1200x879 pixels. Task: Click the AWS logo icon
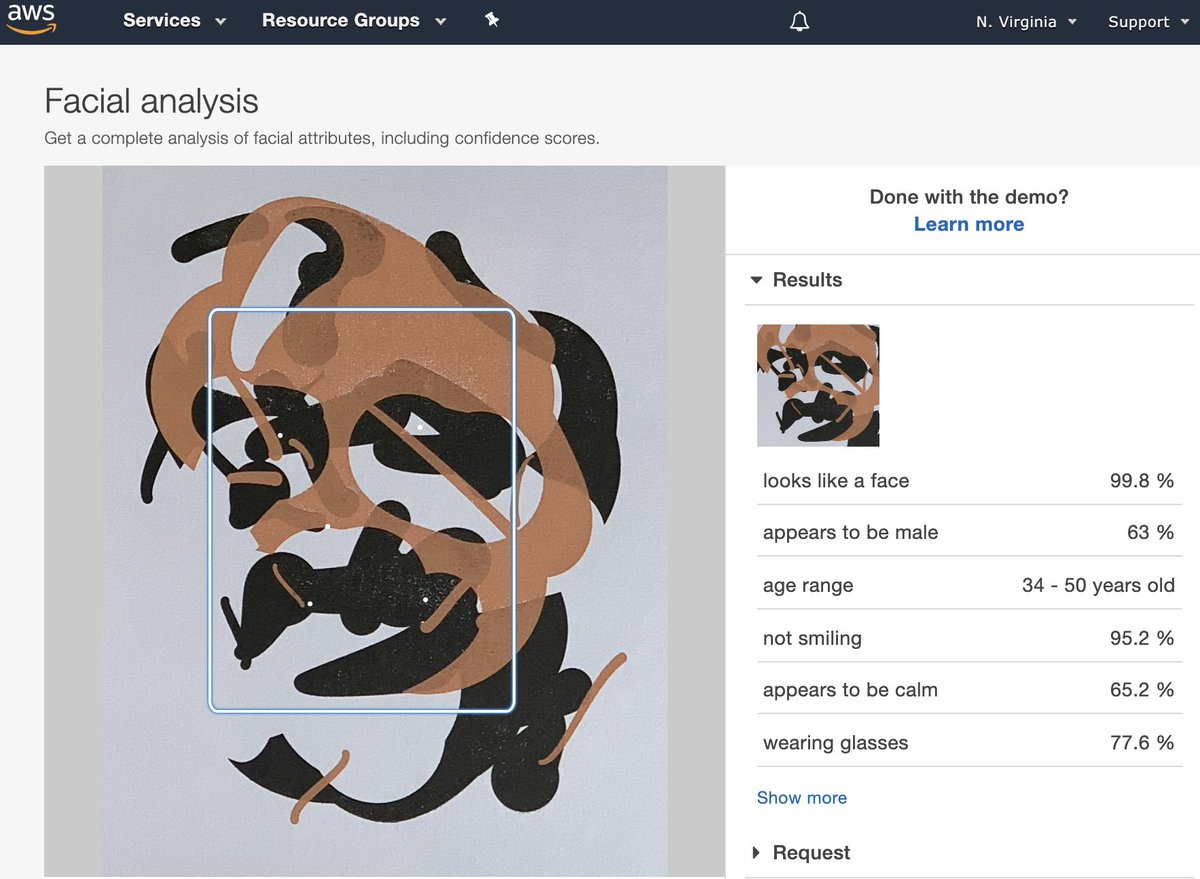(x=31, y=20)
